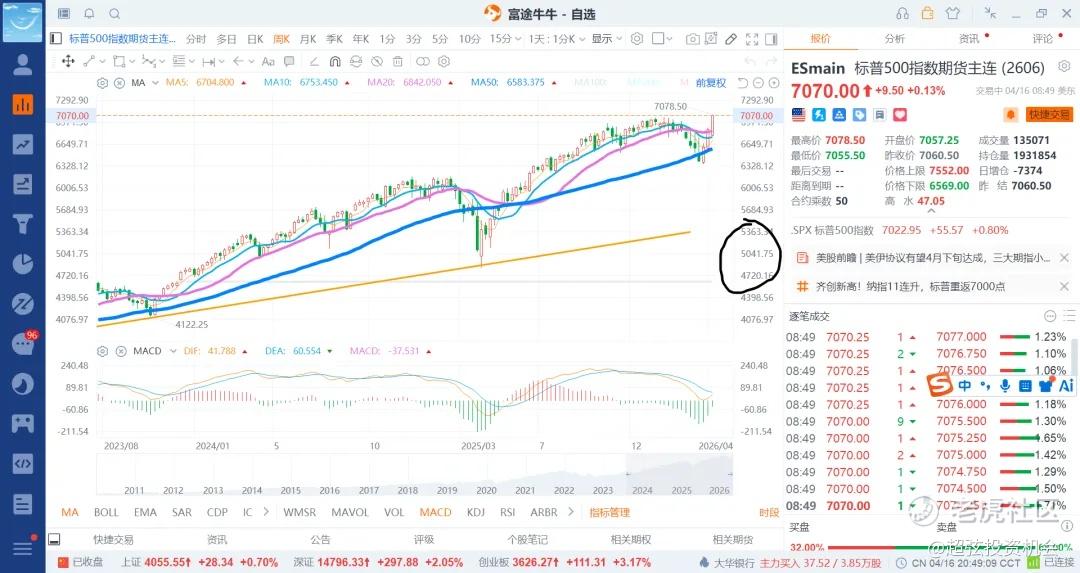This screenshot has width=1080, height=573.
Task: Toggle the magnet snap mode
Action: [x=335, y=61]
